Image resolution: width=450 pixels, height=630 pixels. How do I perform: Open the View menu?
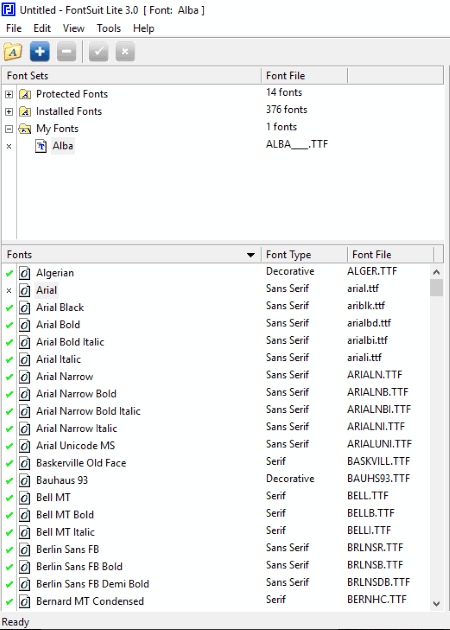point(74,29)
